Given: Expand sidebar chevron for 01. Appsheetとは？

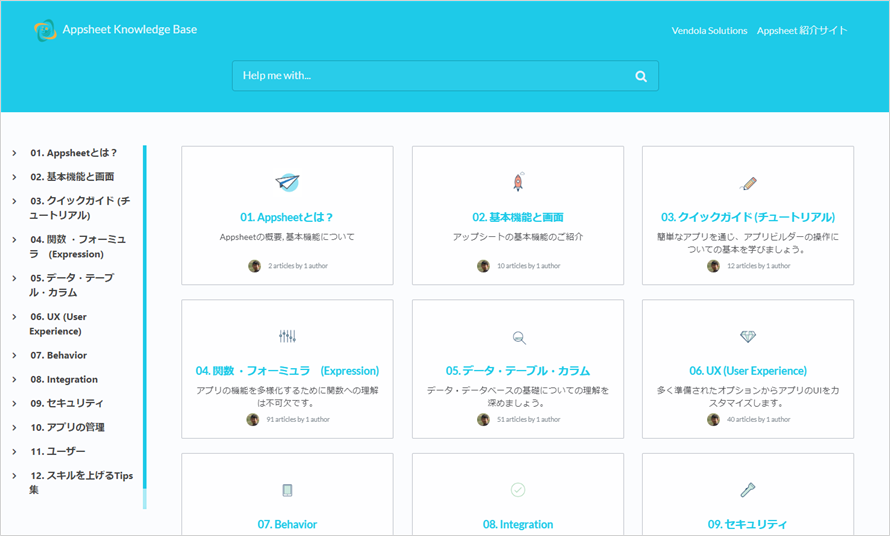Looking at the screenshot, I should [14, 153].
